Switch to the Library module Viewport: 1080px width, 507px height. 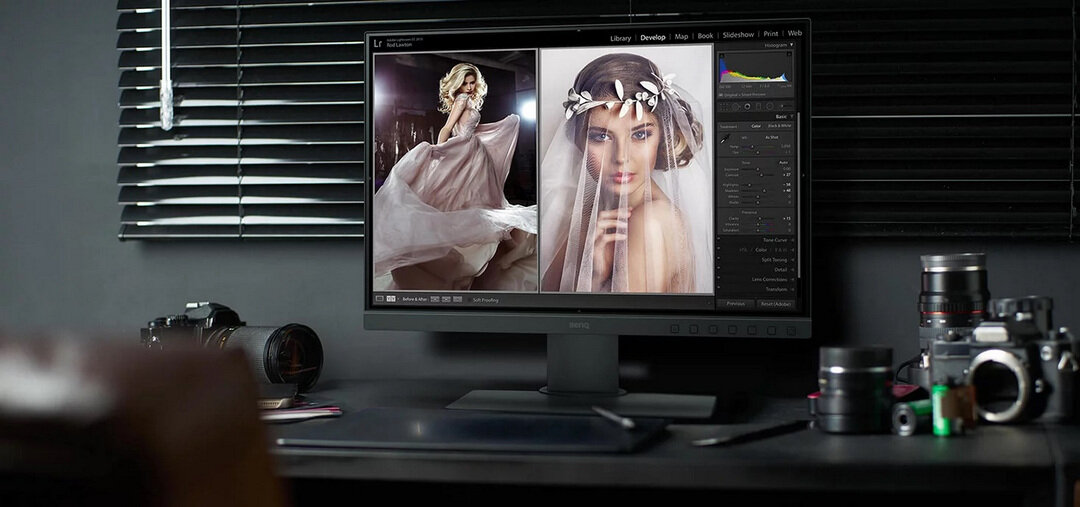(x=620, y=37)
